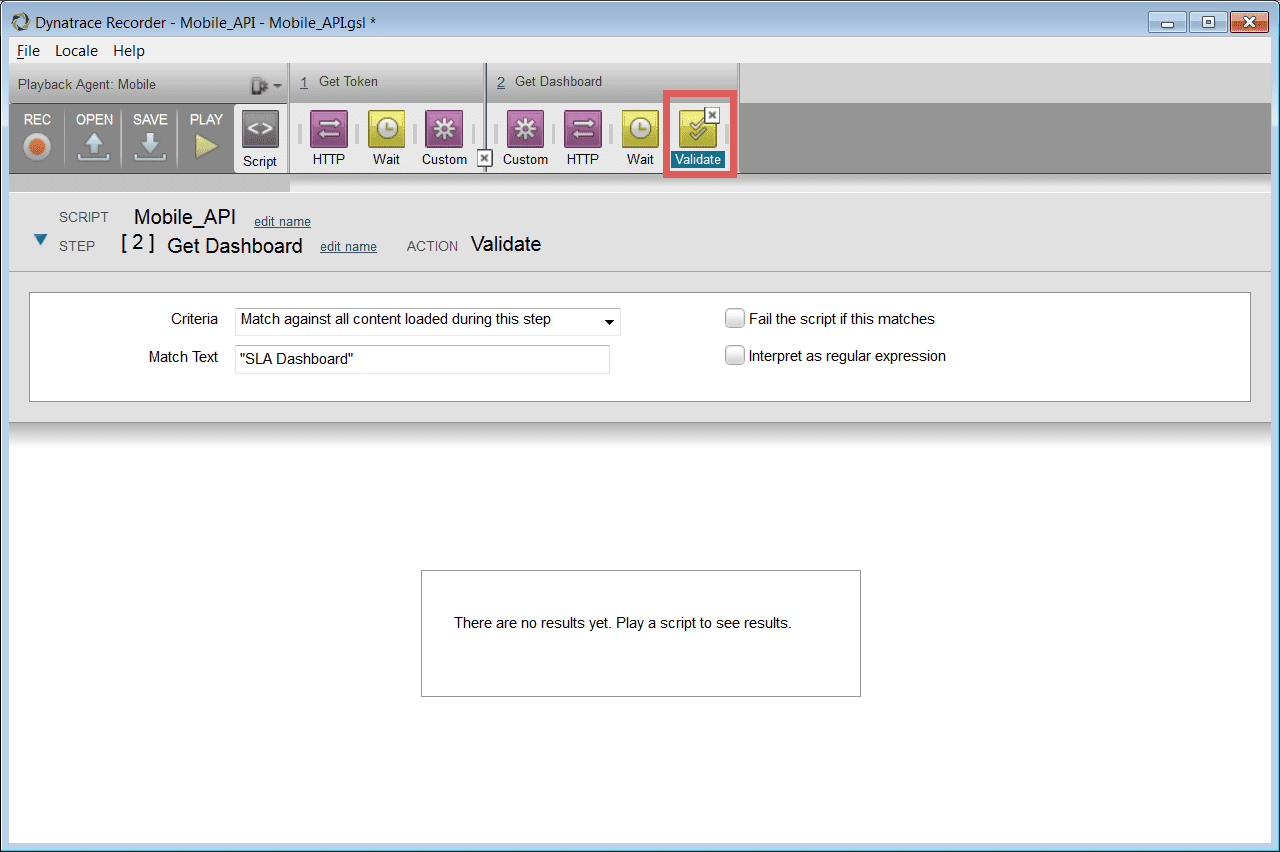Click the REC record button
The width and height of the screenshot is (1280, 852).
tap(37, 137)
